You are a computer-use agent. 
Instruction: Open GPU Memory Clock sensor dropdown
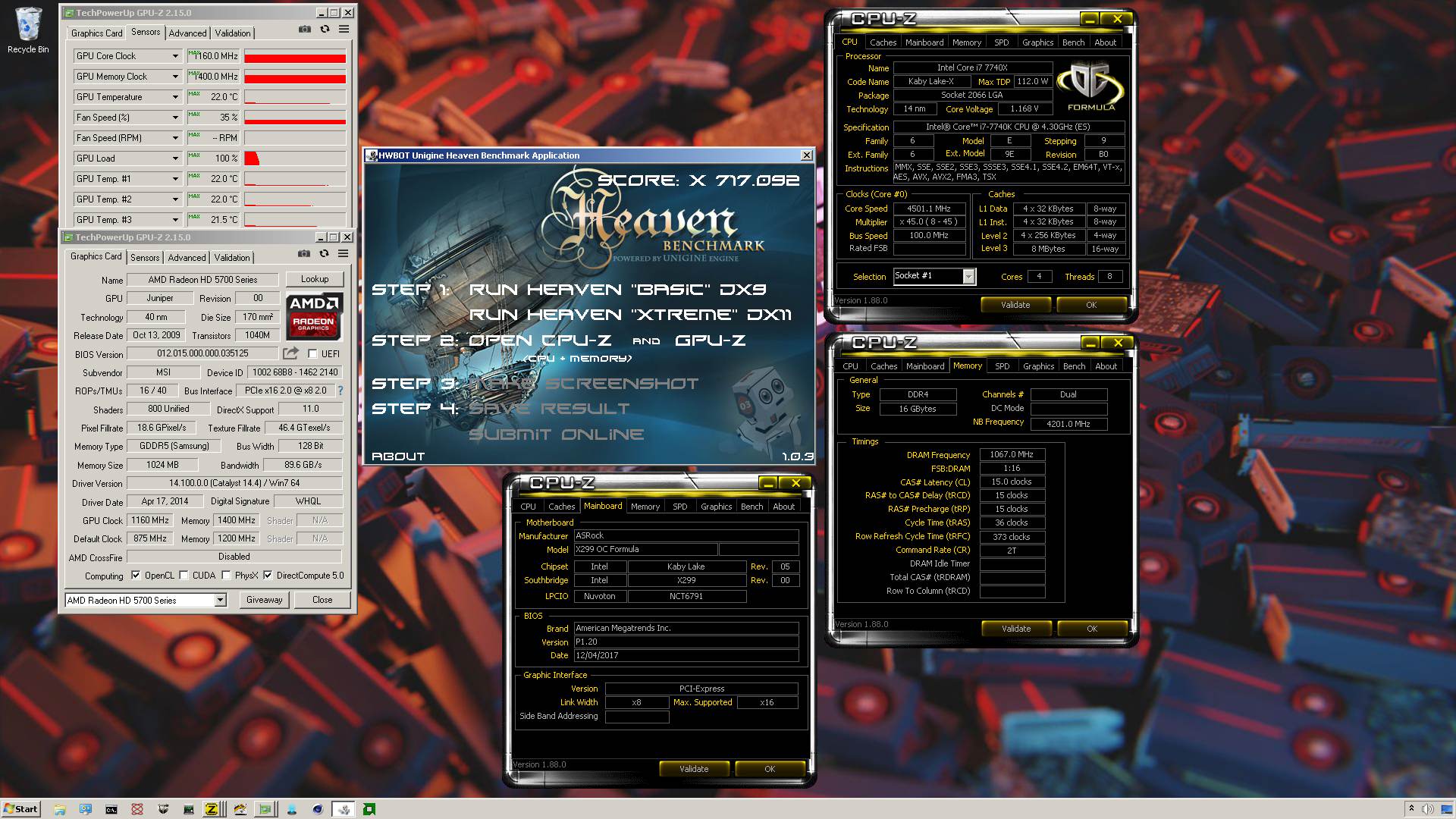(175, 77)
